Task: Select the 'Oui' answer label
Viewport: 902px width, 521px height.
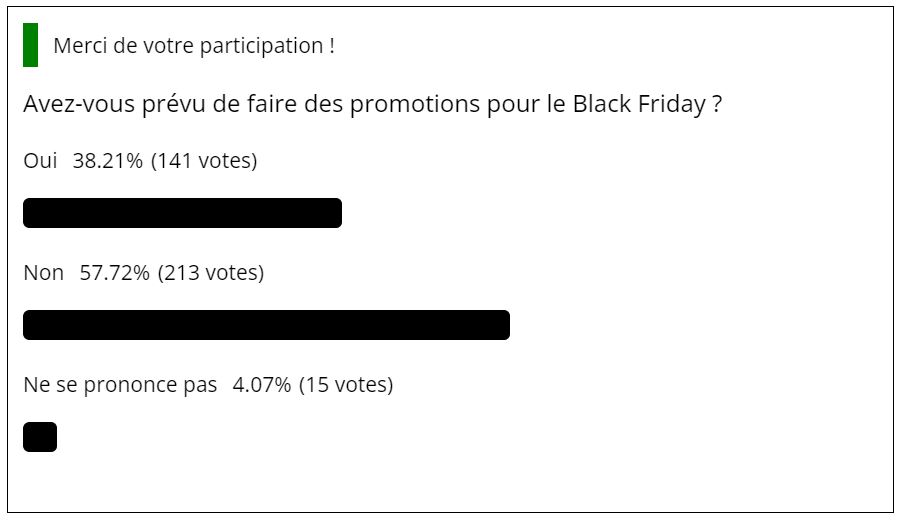Action: (40, 160)
